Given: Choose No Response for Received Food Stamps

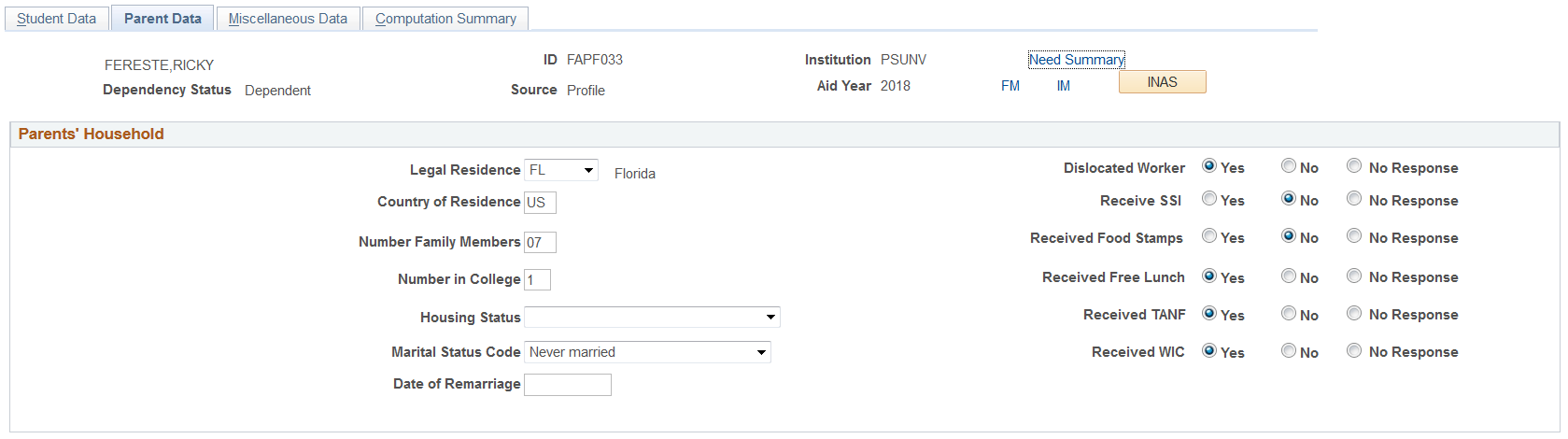Looking at the screenshot, I should [x=1354, y=236].
